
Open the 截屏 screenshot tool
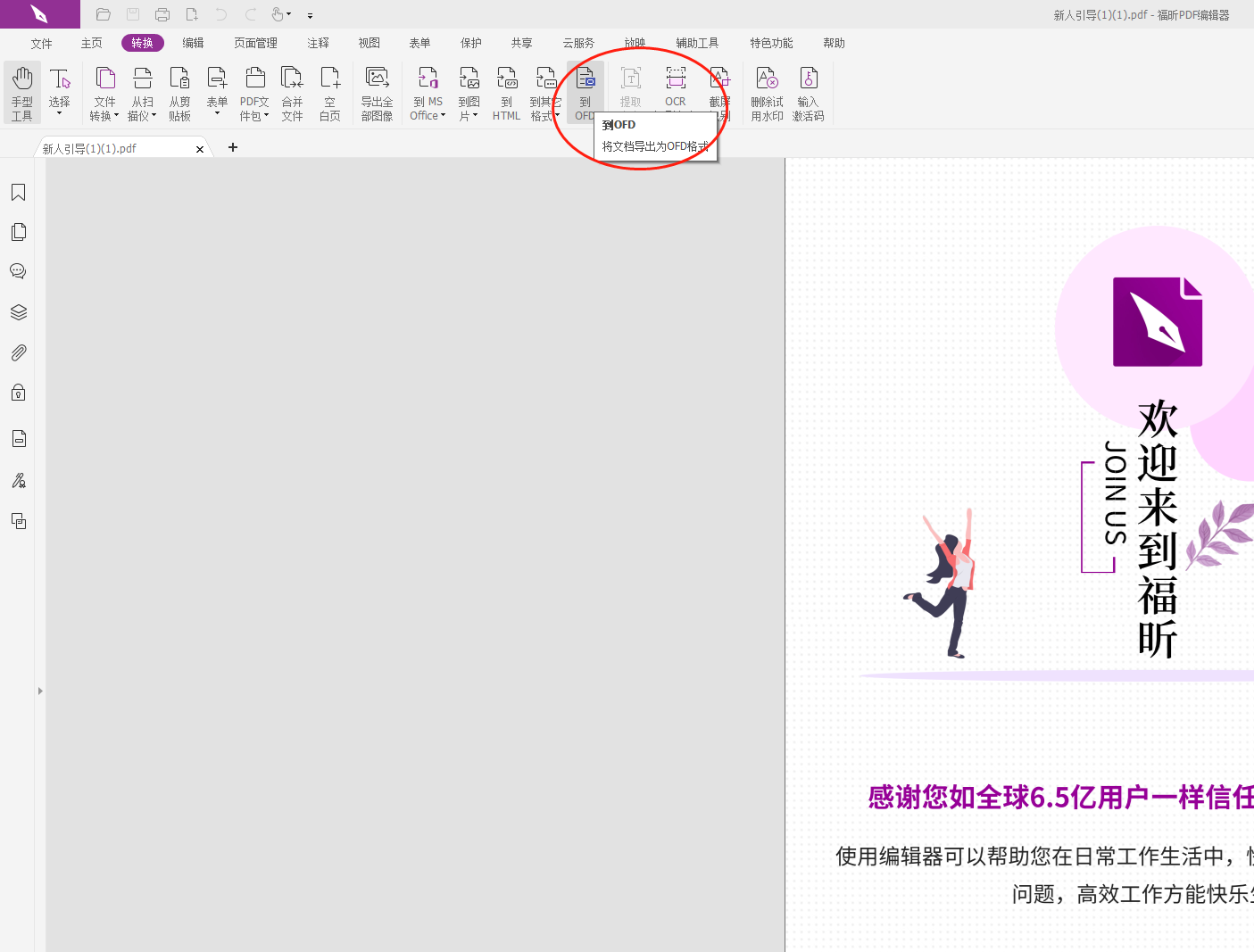[x=719, y=85]
